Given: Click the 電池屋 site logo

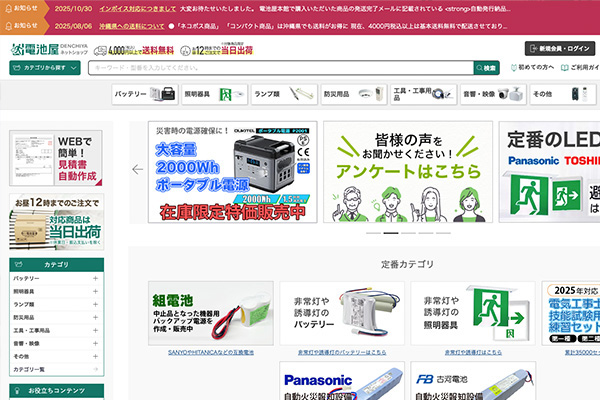Looking at the screenshot, I should click(47, 48).
